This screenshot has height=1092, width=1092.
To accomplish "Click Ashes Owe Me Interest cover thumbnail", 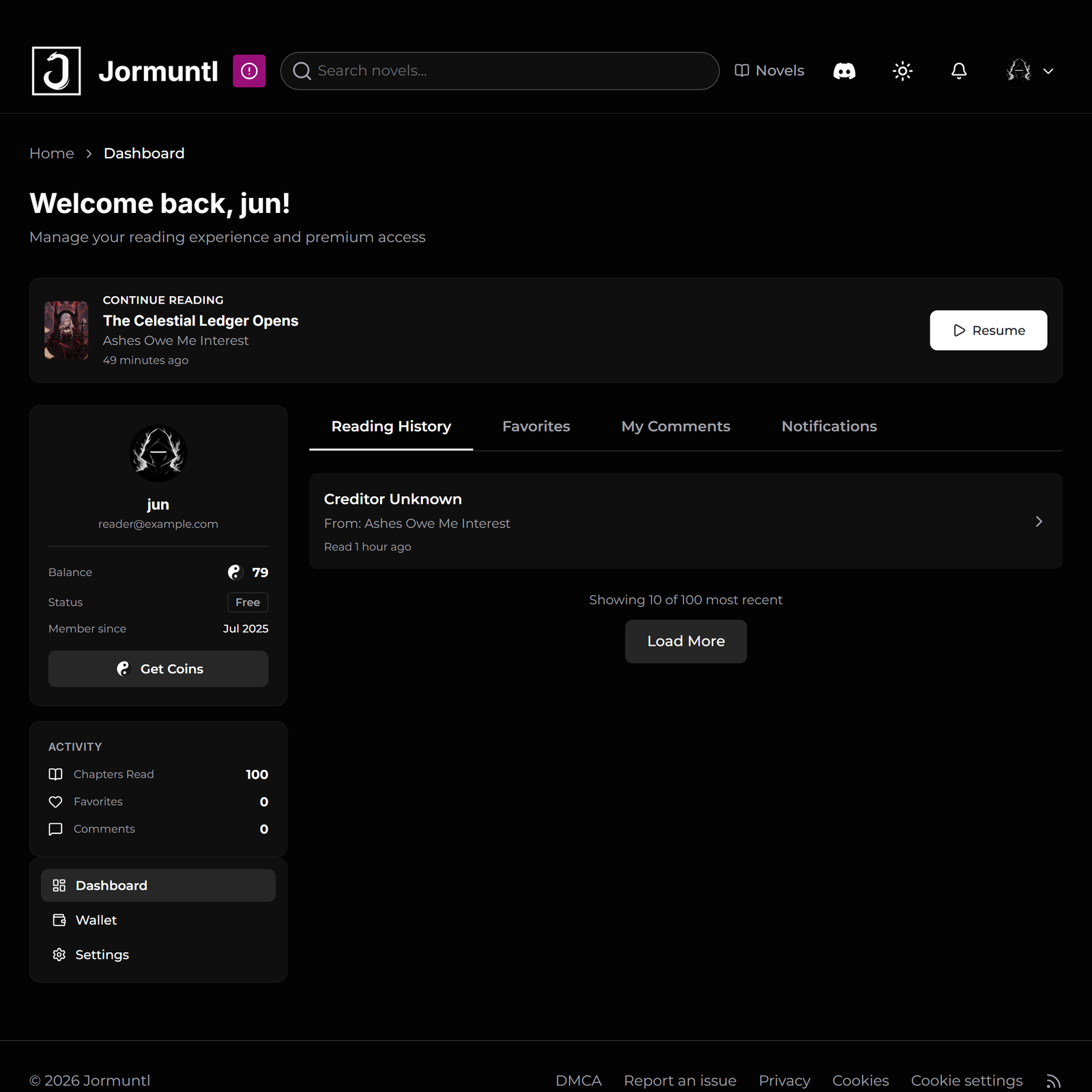I will point(66,330).
